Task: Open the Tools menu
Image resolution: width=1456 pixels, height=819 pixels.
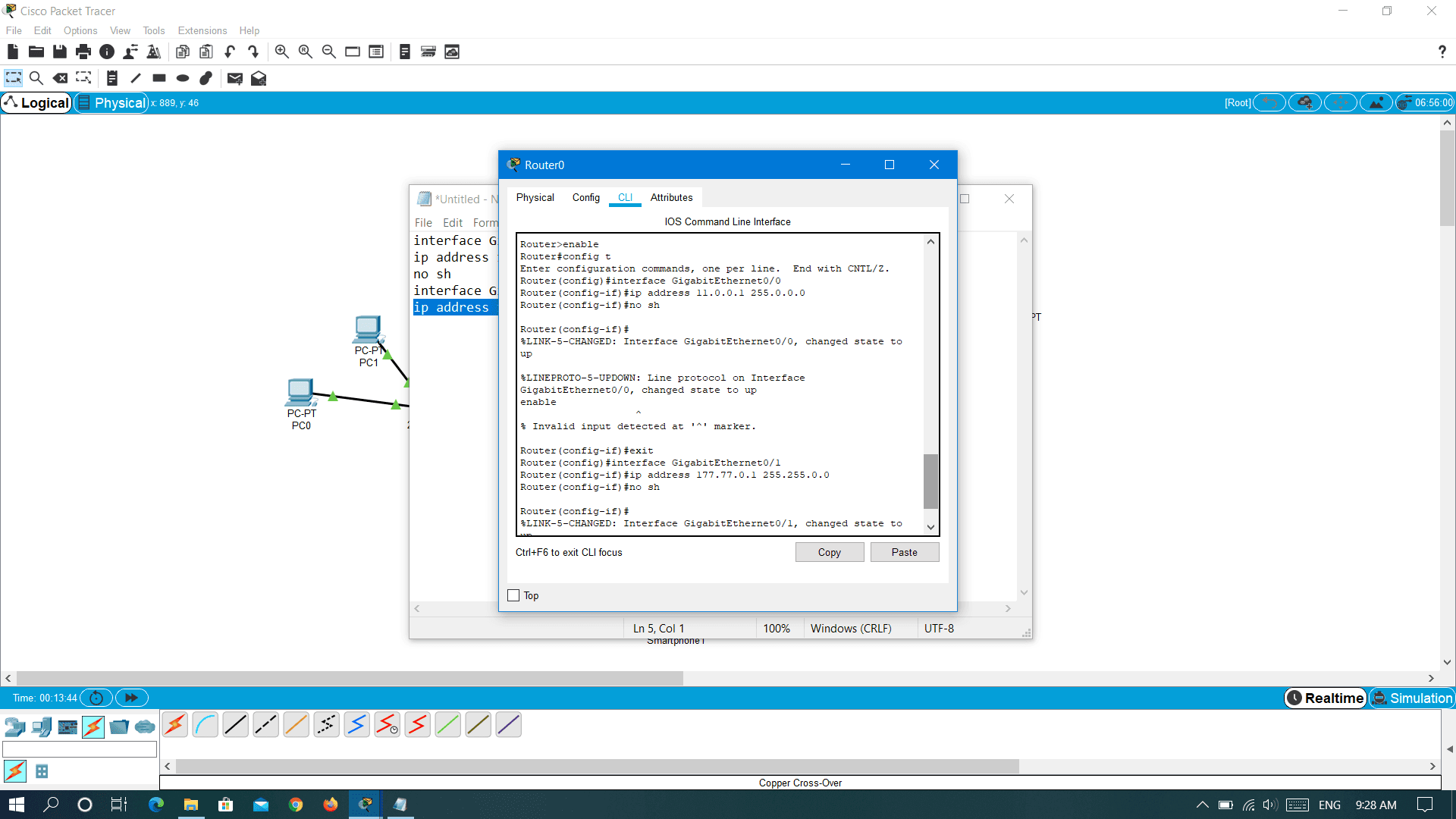Action: tap(153, 30)
